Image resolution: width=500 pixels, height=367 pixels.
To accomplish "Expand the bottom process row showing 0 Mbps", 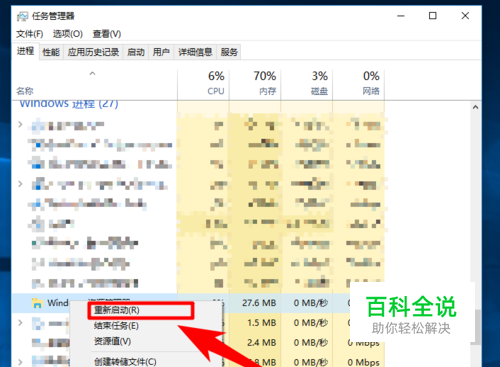I will pyautogui.click(x=20, y=362).
